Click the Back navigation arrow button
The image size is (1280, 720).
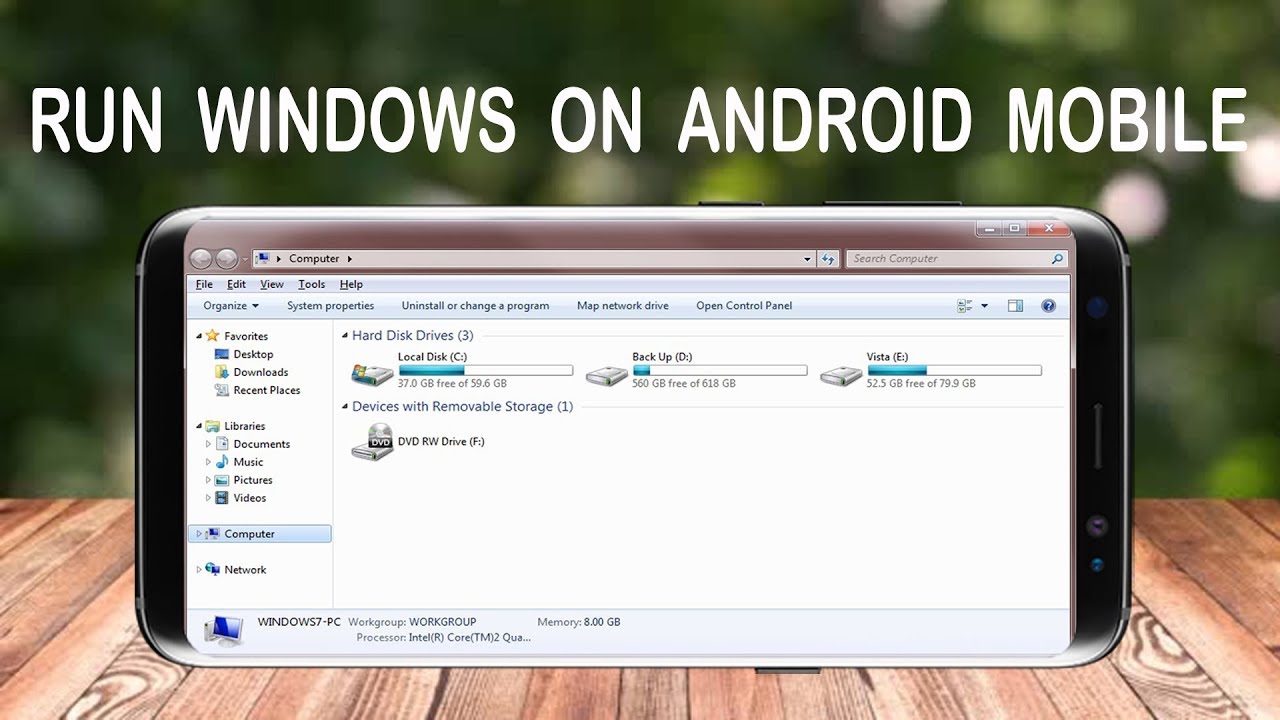(x=201, y=259)
